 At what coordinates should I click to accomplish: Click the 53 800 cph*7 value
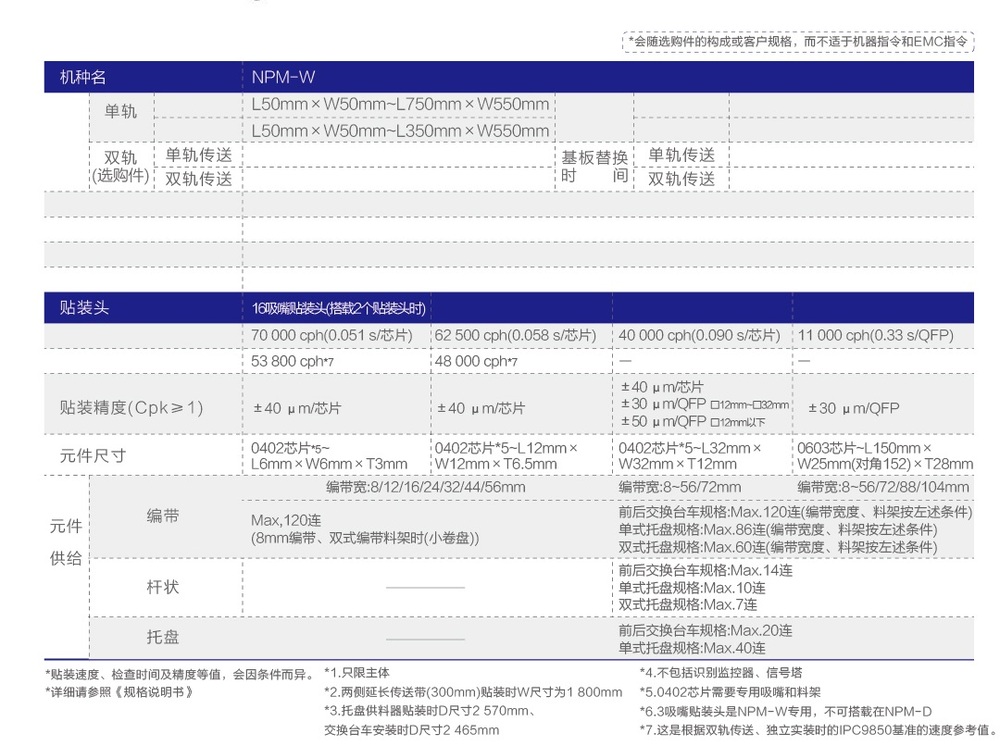point(292,361)
